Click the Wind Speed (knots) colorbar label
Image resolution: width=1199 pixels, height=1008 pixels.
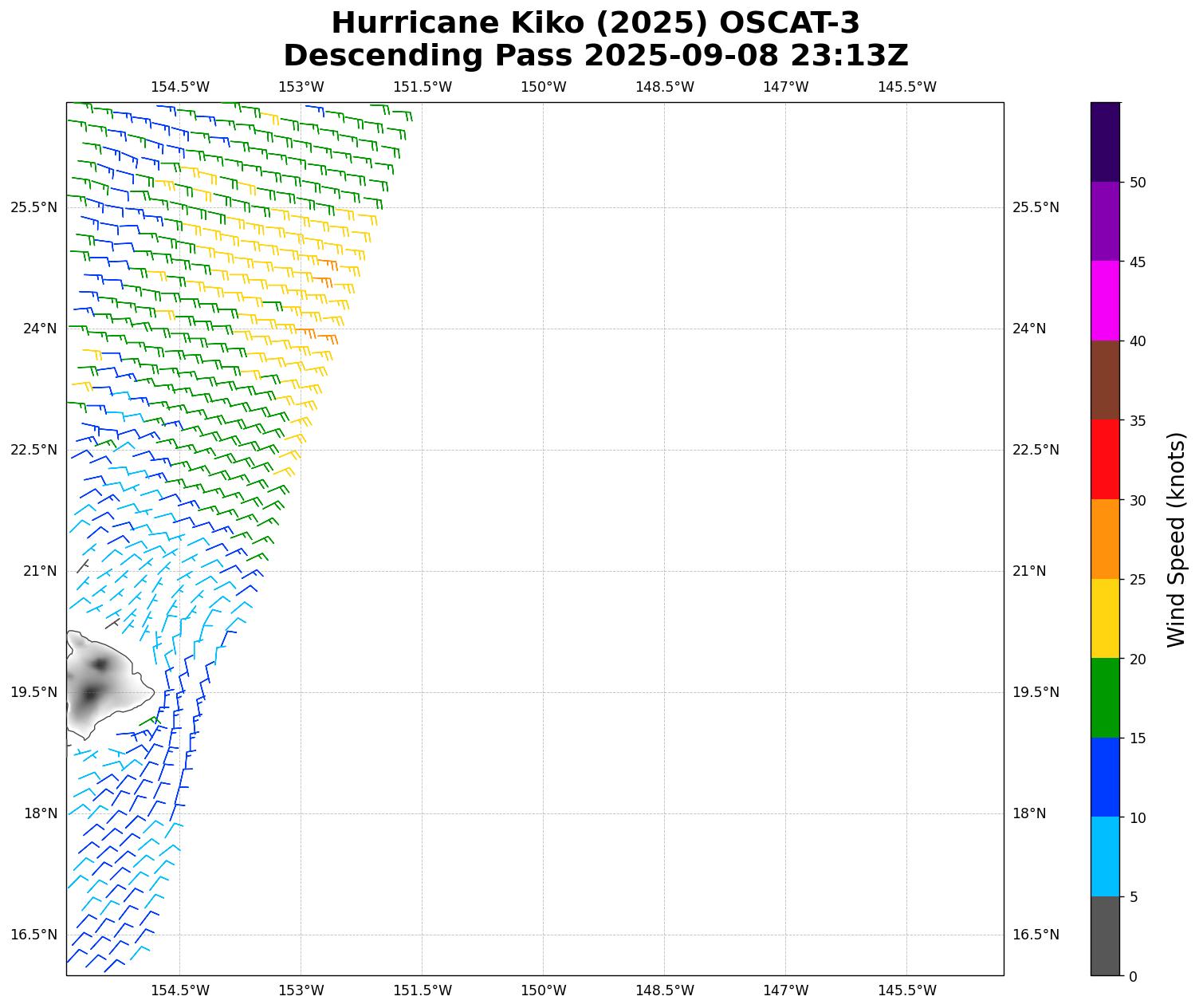[x=1176, y=539]
